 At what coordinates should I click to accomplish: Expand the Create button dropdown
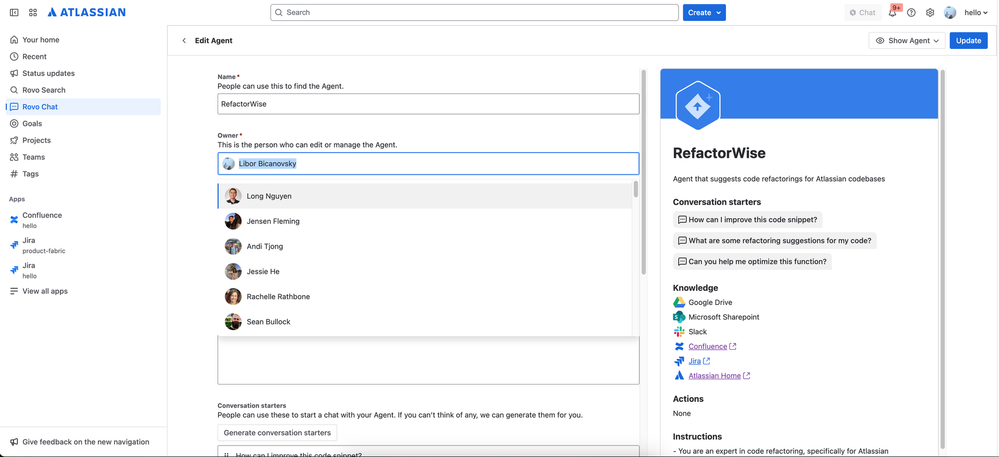coord(719,12)
